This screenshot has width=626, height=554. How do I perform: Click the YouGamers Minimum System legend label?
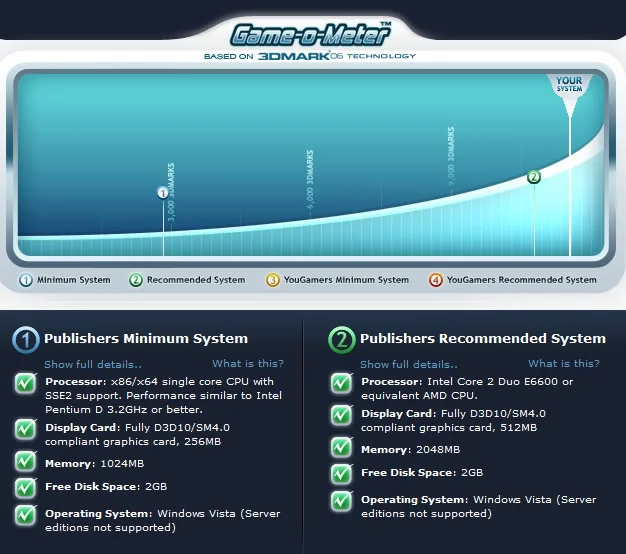tap(346, 280)
